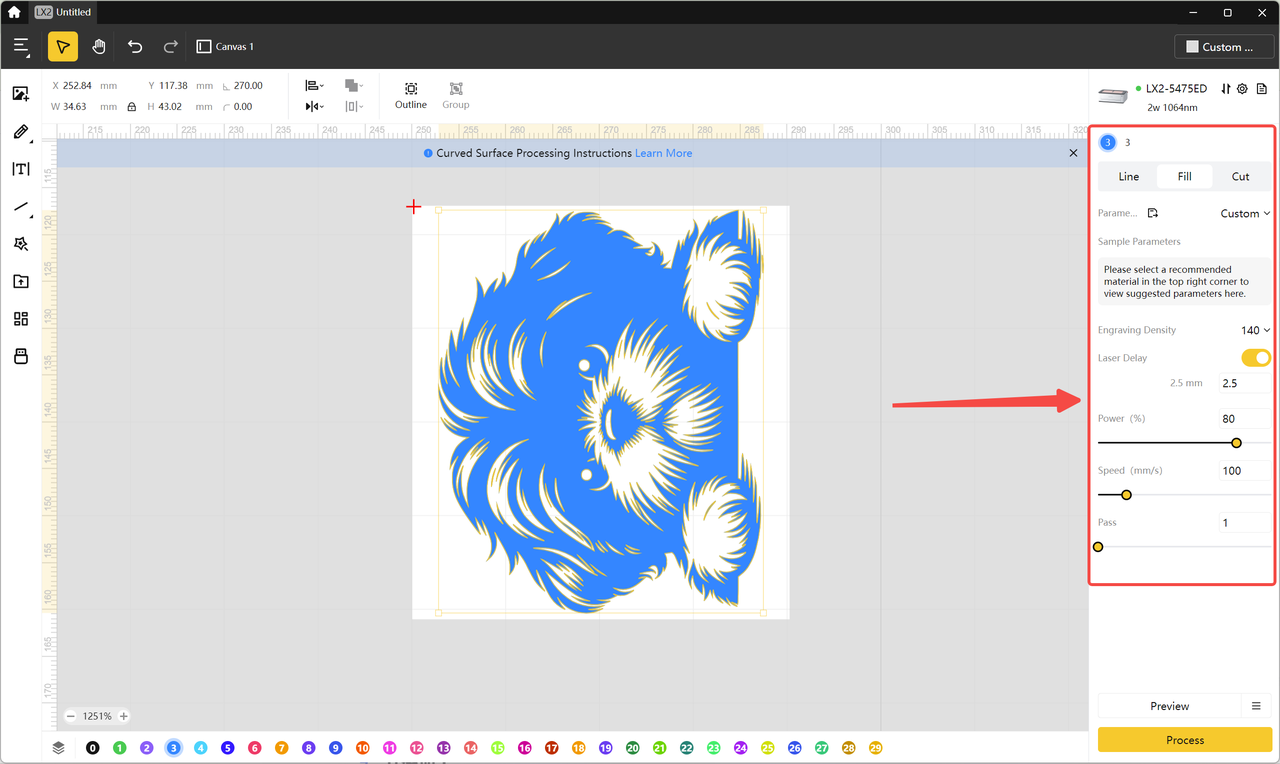Viewport: 1280px width, 764px height.
Task: Expand the Custom parameter dropdown
Action: click(1245, 213)
